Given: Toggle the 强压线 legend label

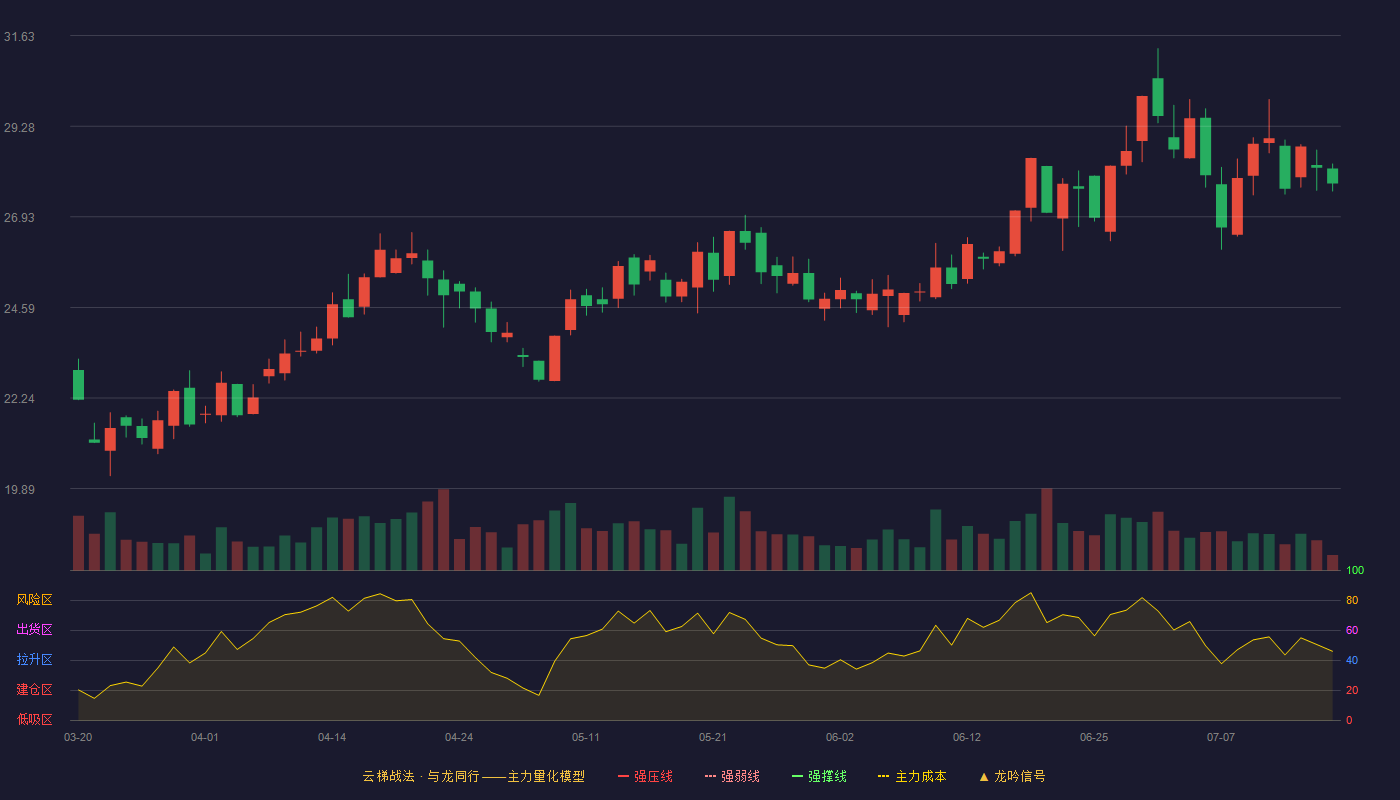Looking at the screenshot, I should point(653,776).
